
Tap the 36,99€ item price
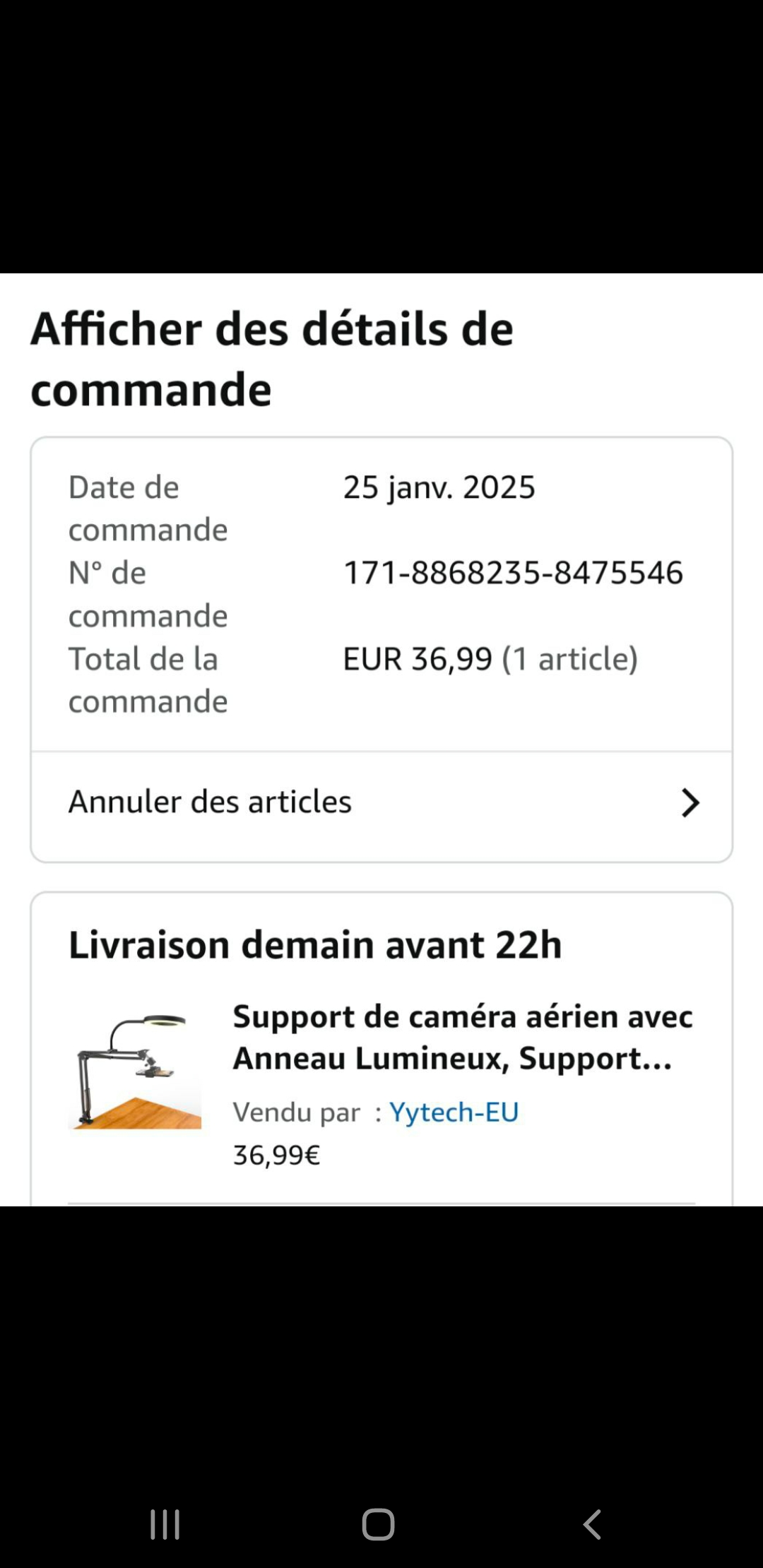pyautogui.click(x=276, y=1156)
